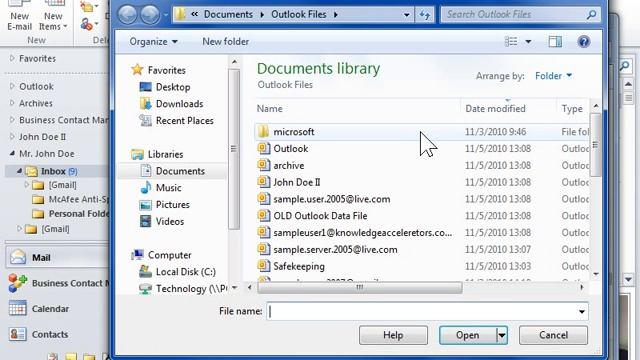Click the refresh button next to address bar
The image size is (640, 360).
coord(424,15)
